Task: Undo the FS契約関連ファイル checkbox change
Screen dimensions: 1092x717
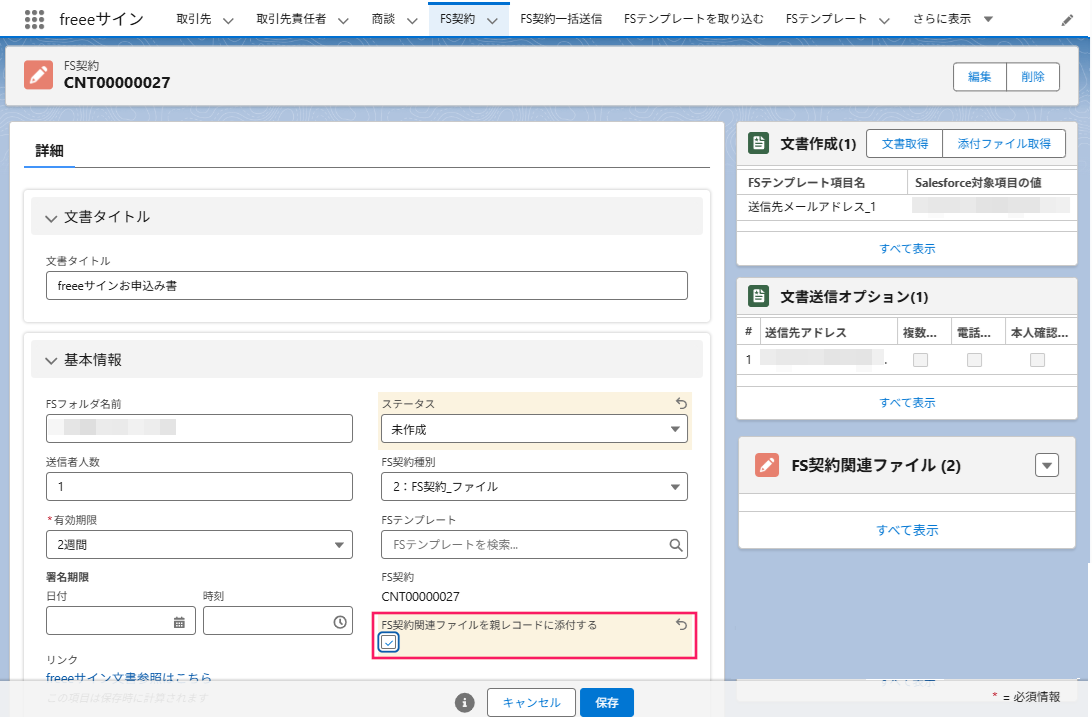Action: coord(681,624)
